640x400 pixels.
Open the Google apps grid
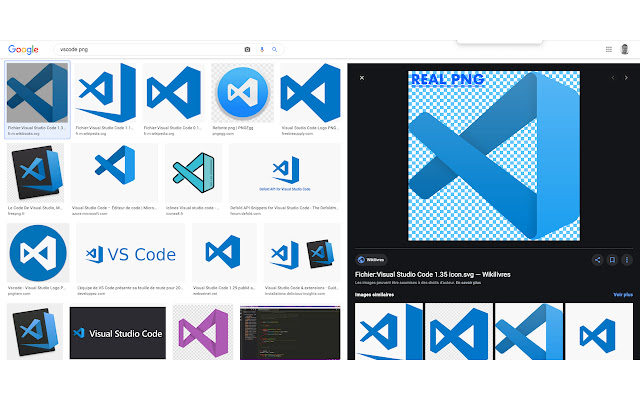coord(609,49)
